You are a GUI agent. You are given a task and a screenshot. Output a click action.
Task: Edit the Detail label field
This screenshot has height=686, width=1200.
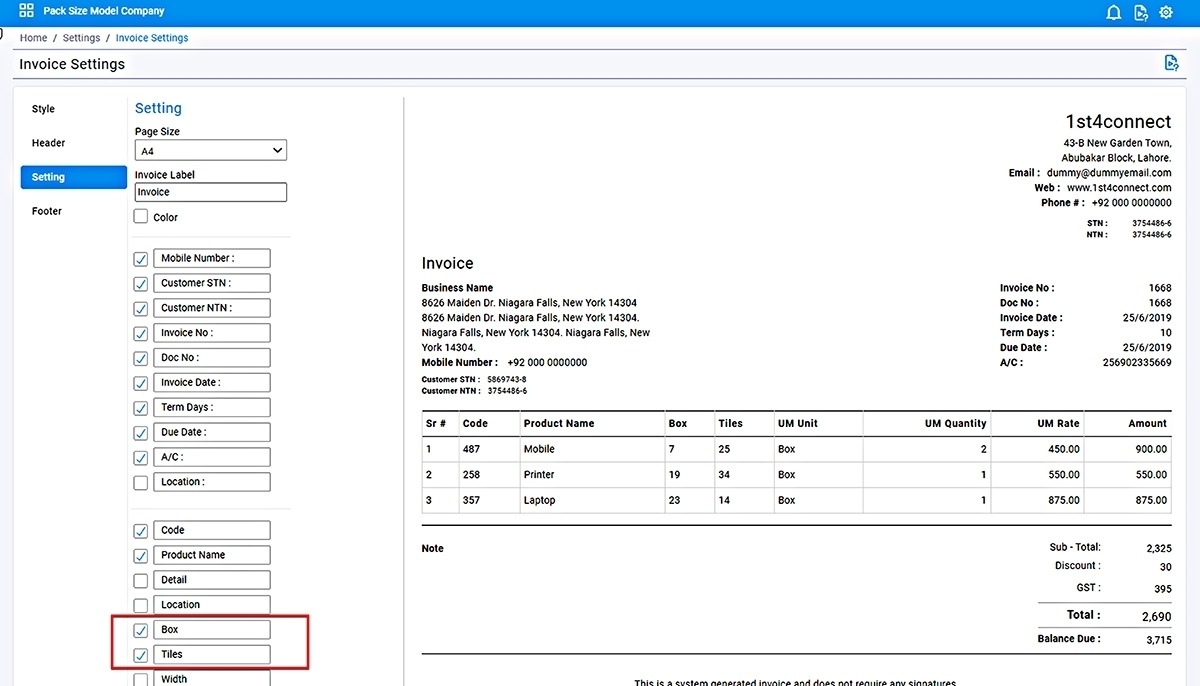(x=212, y=580)
